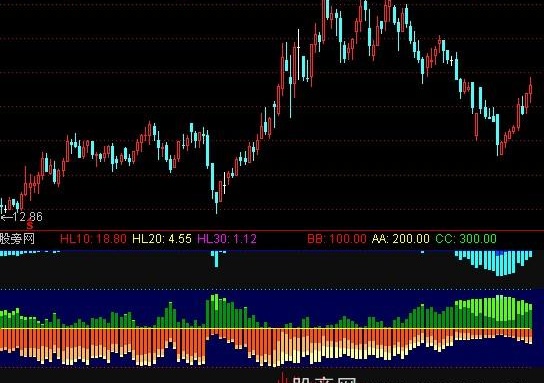Click the HL20: 4.55 indicator value
The height and width of the screenshot is (383, 544).
(162, 239)
